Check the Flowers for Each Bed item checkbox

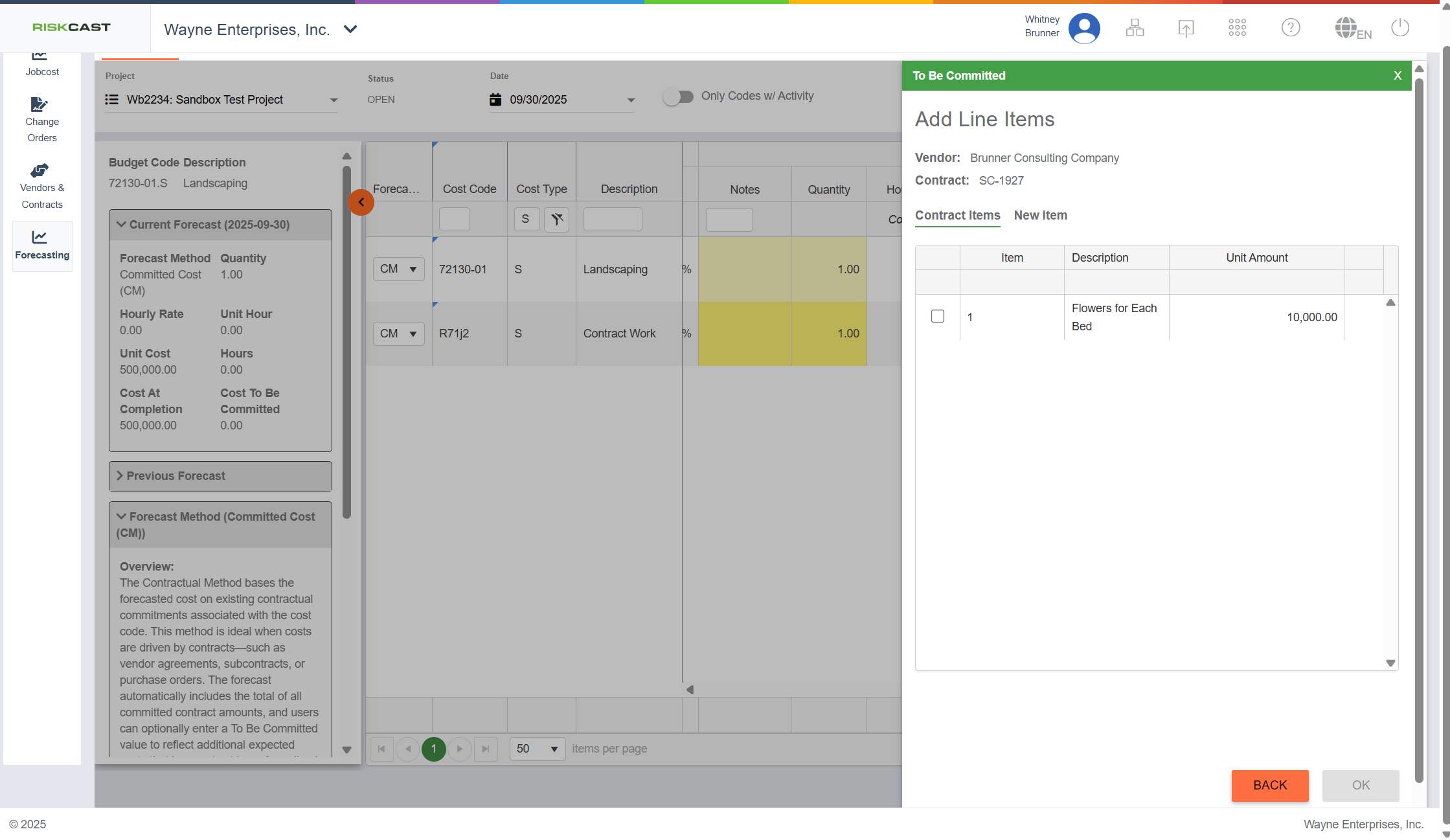pyautogui.click(x=937, y=316)
